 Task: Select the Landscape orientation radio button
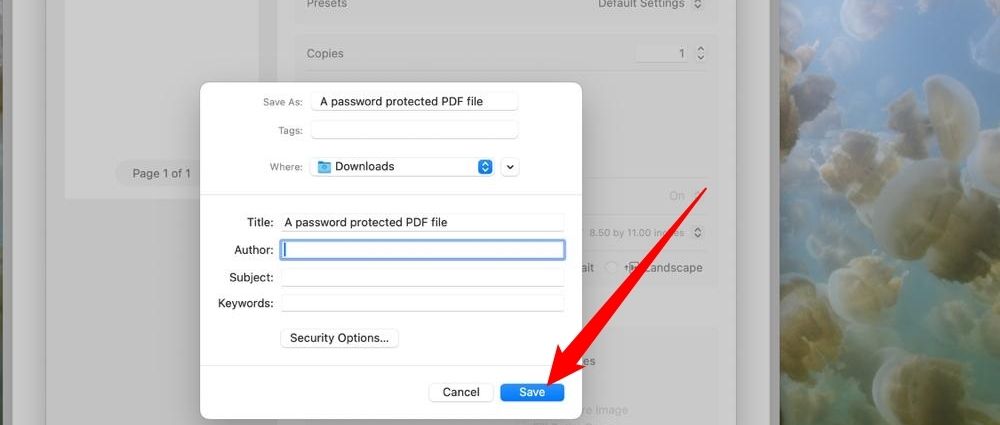pyautogui.click(x=611, y=268)
